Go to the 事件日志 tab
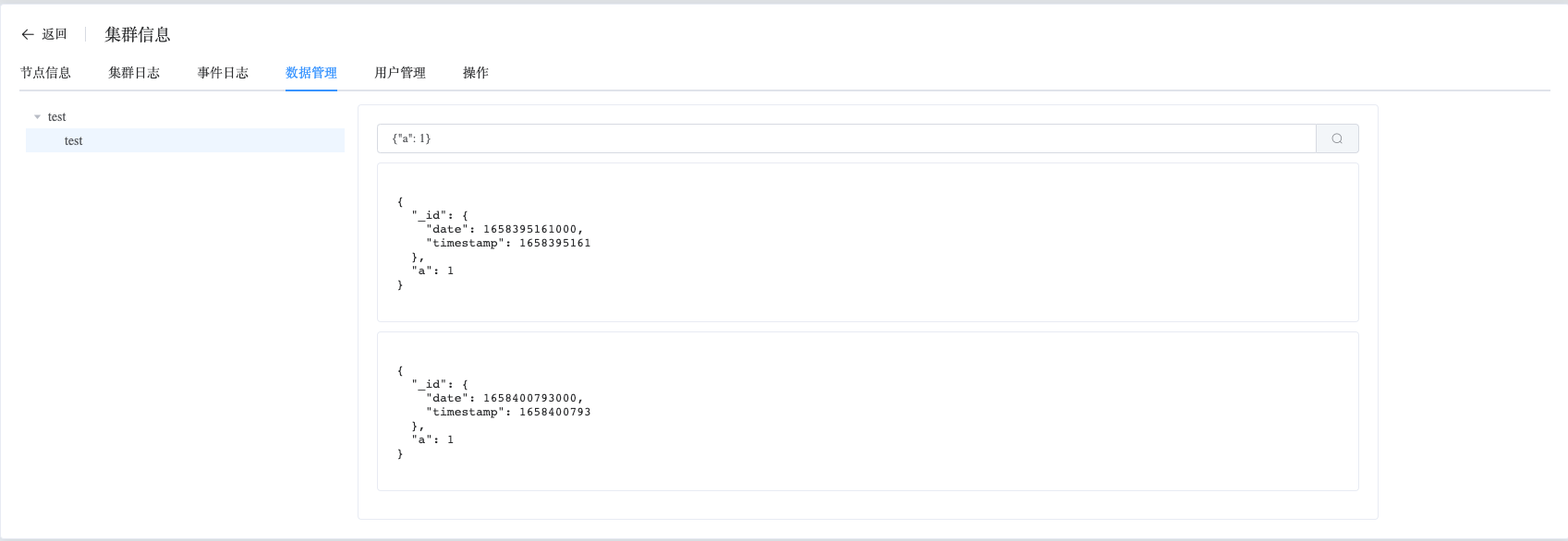The width and height of the screenshot is (1568, 541). click(x=223, y=73)
